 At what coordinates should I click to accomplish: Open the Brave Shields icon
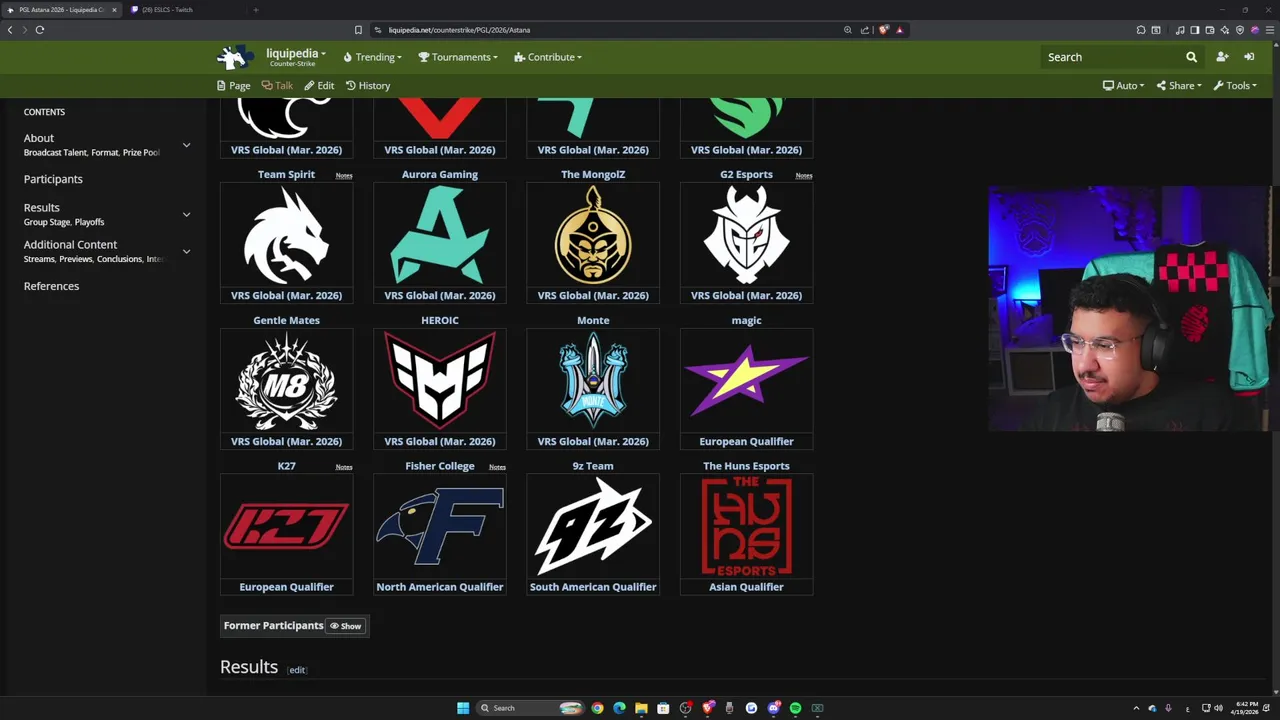tap(883, 30)
